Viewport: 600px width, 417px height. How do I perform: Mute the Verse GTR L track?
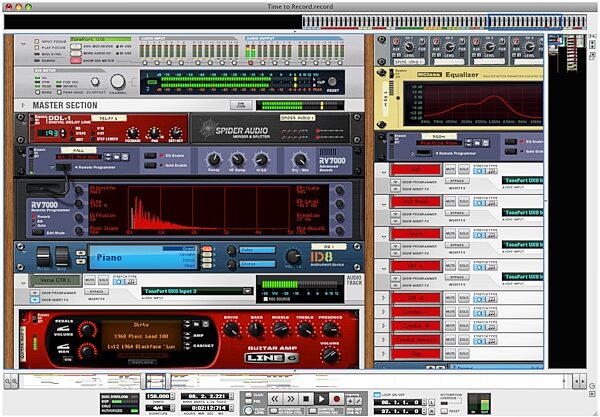[x=90, y=280]
